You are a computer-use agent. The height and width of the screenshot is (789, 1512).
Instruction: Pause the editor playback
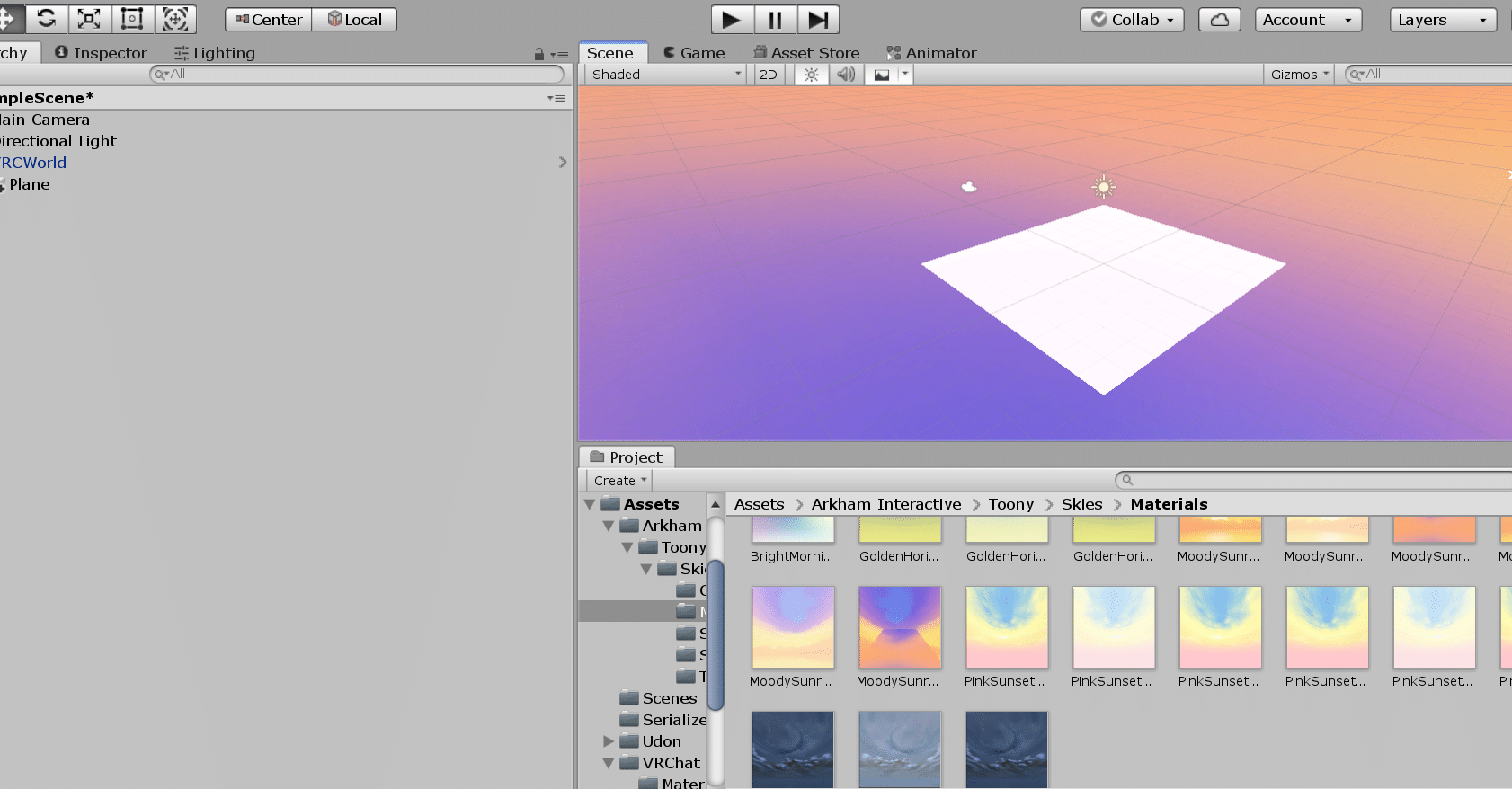pos(775,20)
